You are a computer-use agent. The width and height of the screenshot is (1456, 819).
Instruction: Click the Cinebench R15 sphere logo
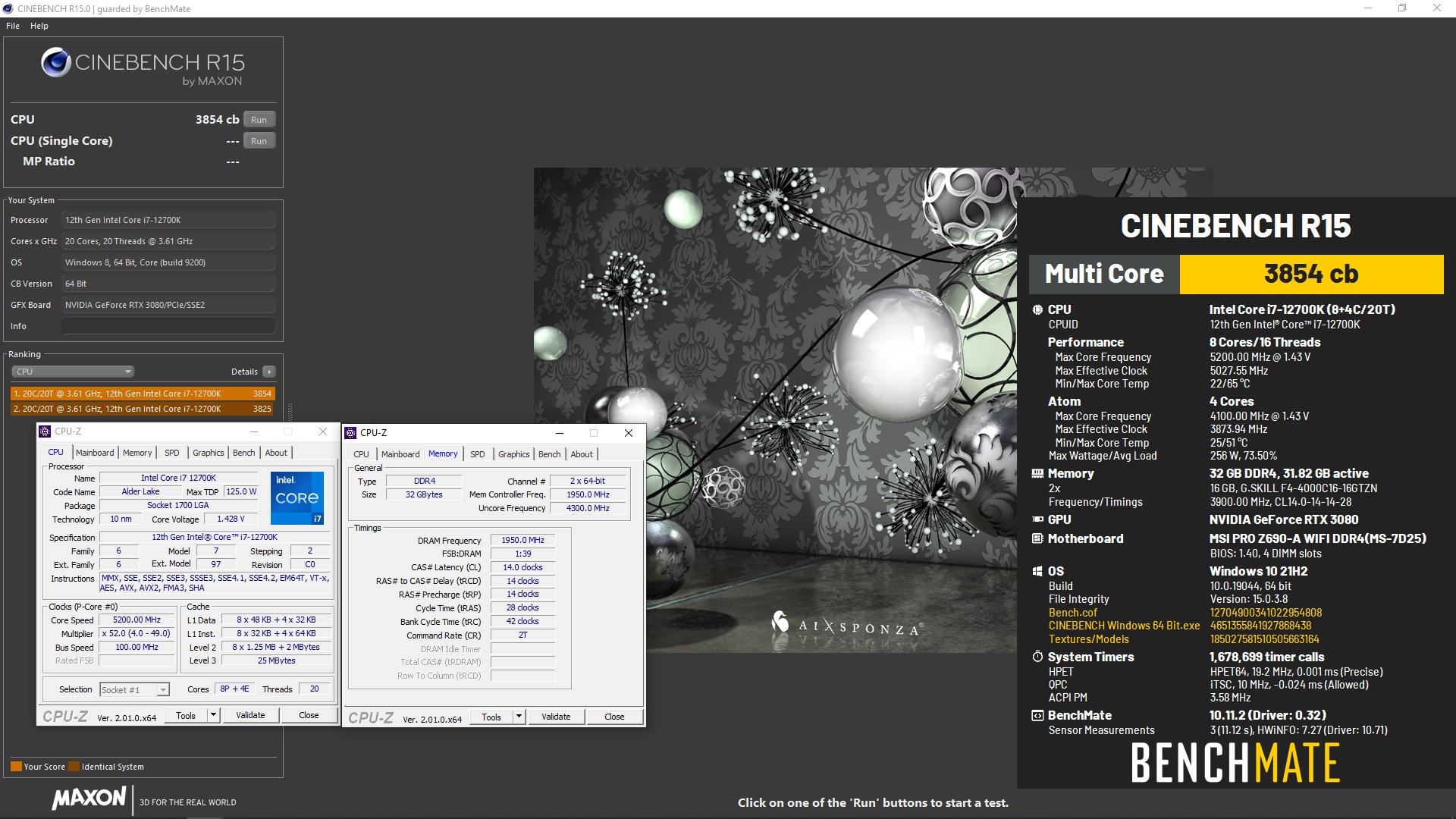click(x=56, y=62)
